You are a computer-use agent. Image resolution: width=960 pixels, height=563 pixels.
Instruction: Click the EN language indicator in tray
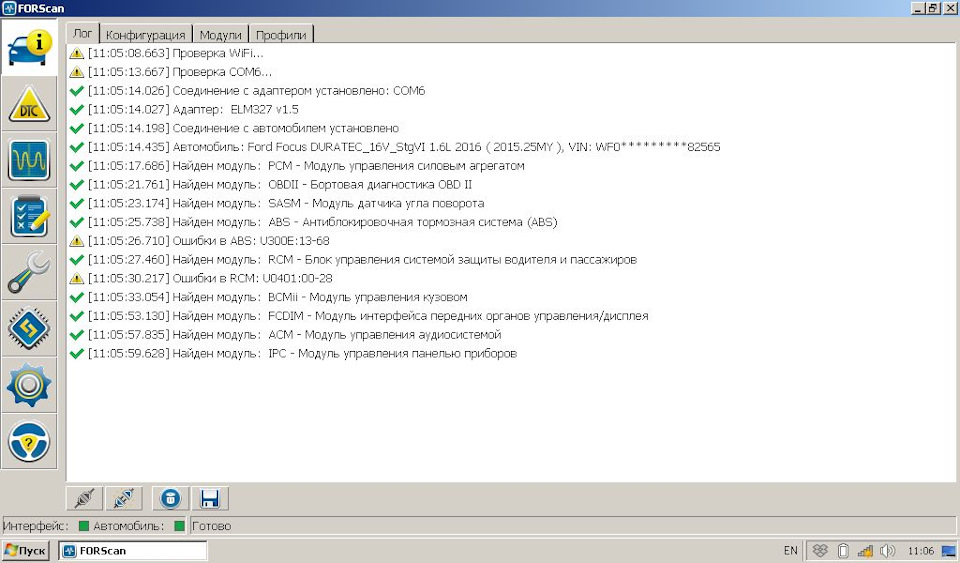tap(790, 550)
